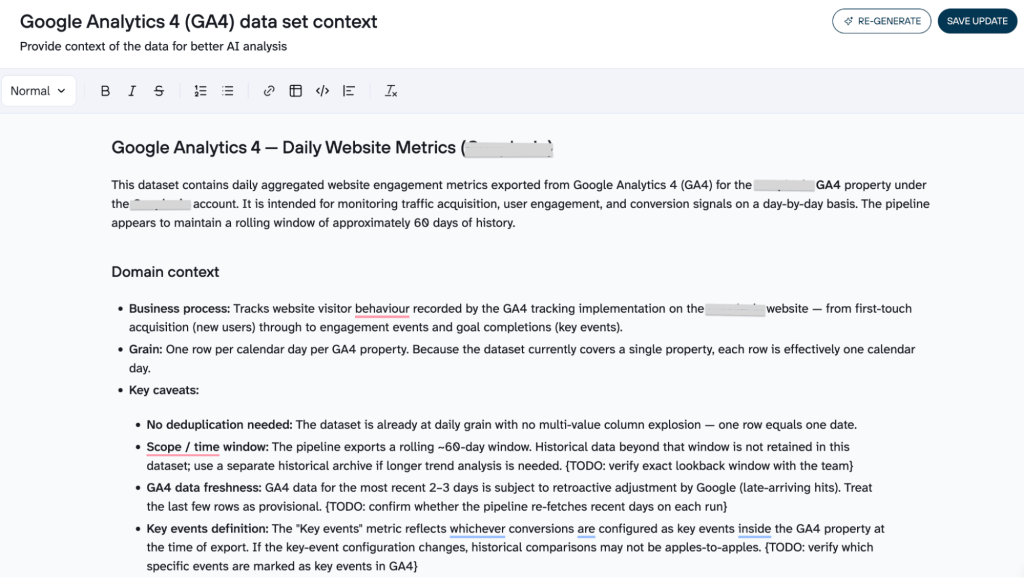Screen dimensions: 1024x578
Task: Click the underlined word whichever
Action: point(477,528)
